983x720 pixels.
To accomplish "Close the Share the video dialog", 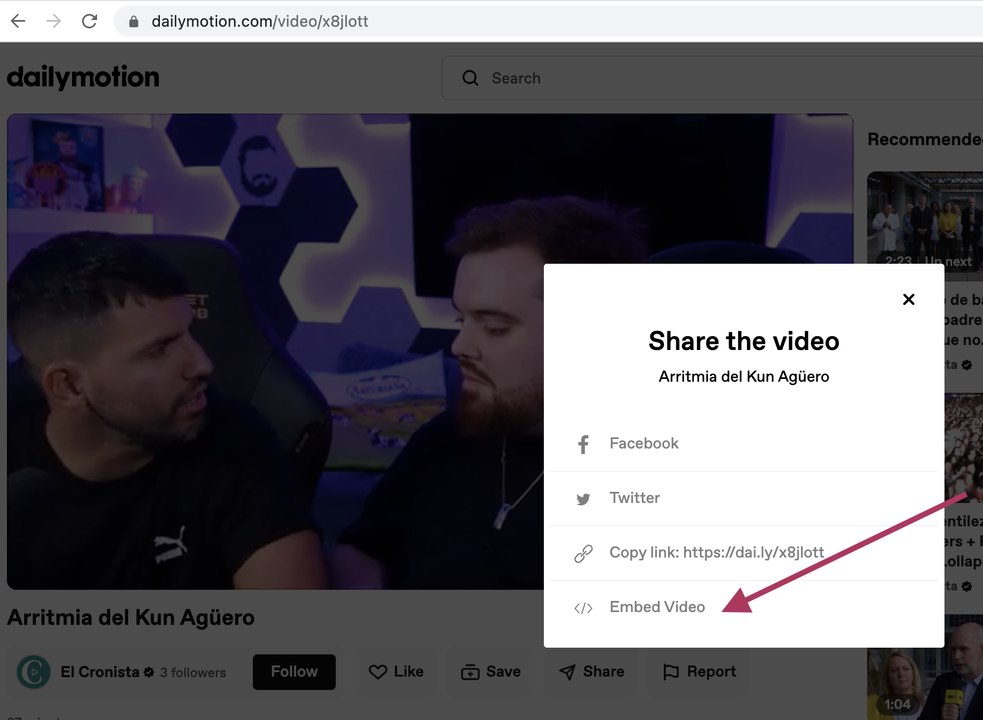I will tap(908, 299).
